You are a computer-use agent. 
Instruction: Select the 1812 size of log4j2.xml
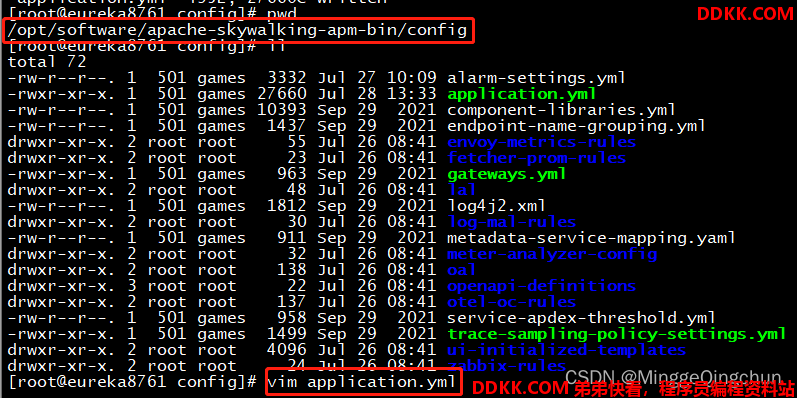[x=287, y=206]
